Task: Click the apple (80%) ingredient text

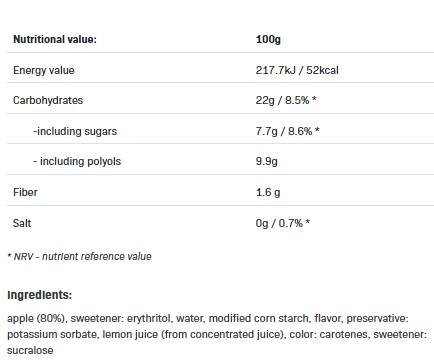Action: pyautogui.click(x=37, y=318)
